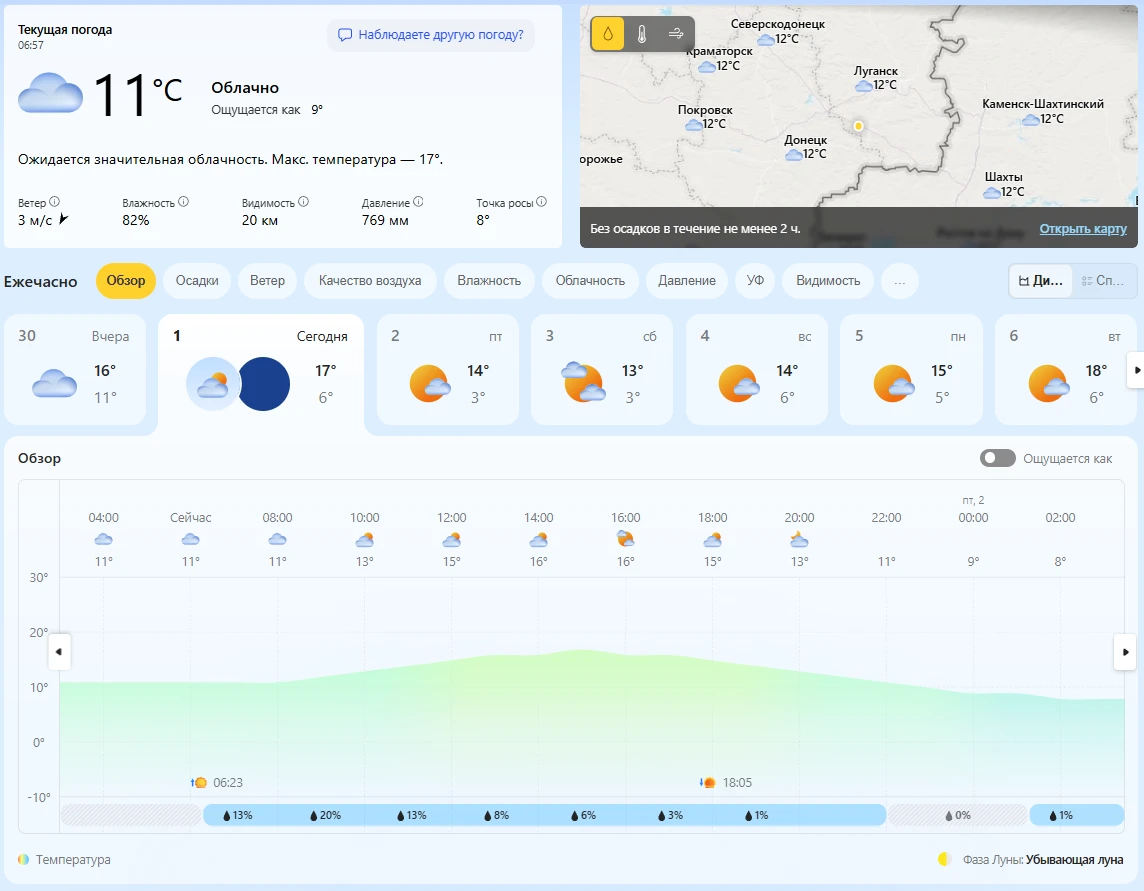
Task: Select the temperature map layer icon
Action: coord(642,34)
